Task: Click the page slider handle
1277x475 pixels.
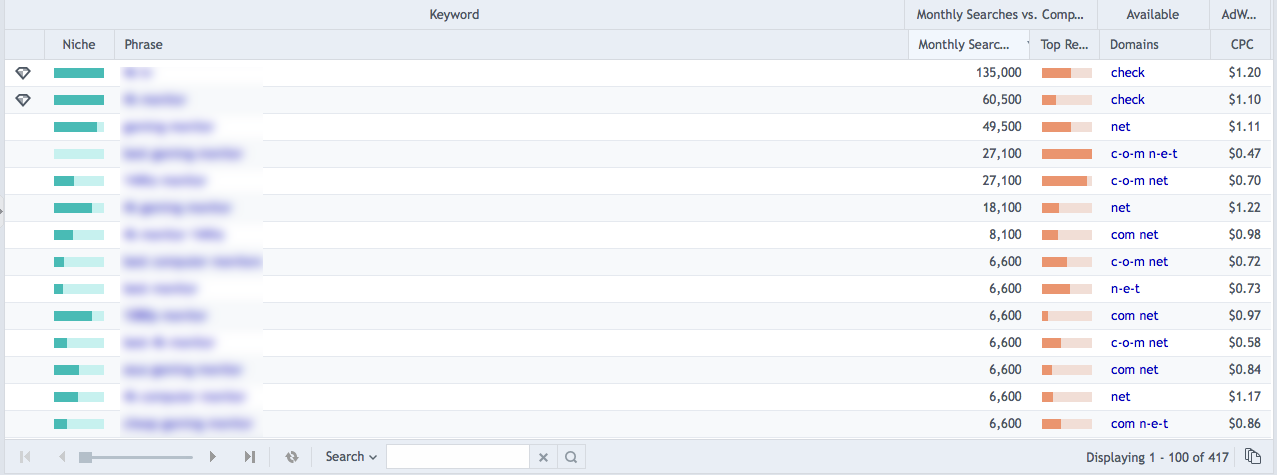Action: (86, 457)
